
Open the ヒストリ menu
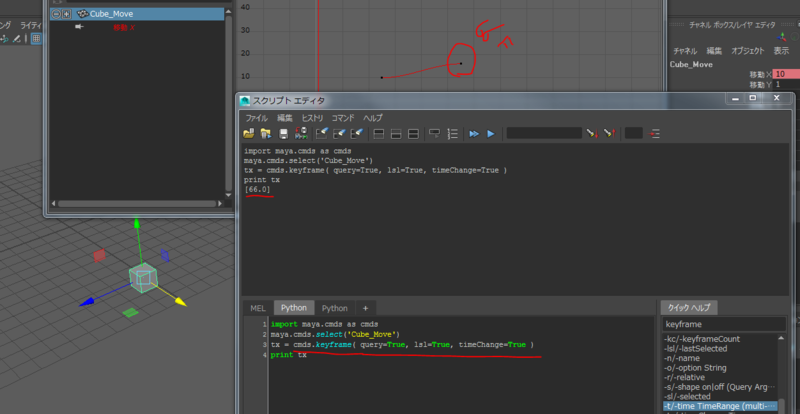(312, 118)
